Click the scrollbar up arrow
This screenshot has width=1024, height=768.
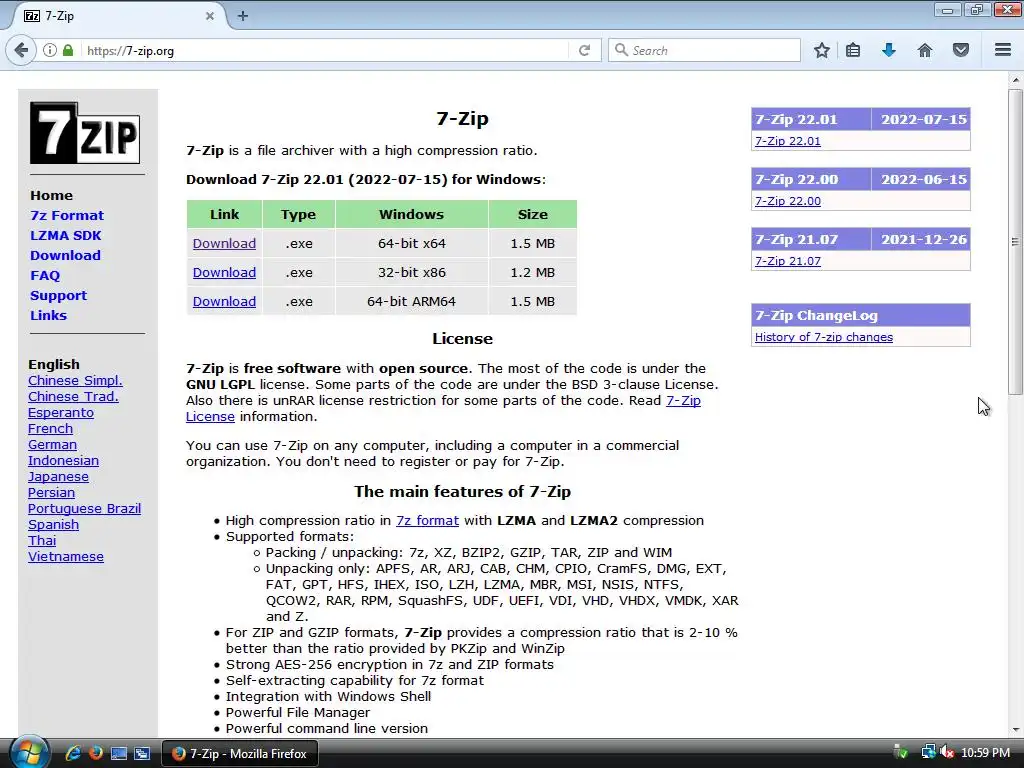1015,80
